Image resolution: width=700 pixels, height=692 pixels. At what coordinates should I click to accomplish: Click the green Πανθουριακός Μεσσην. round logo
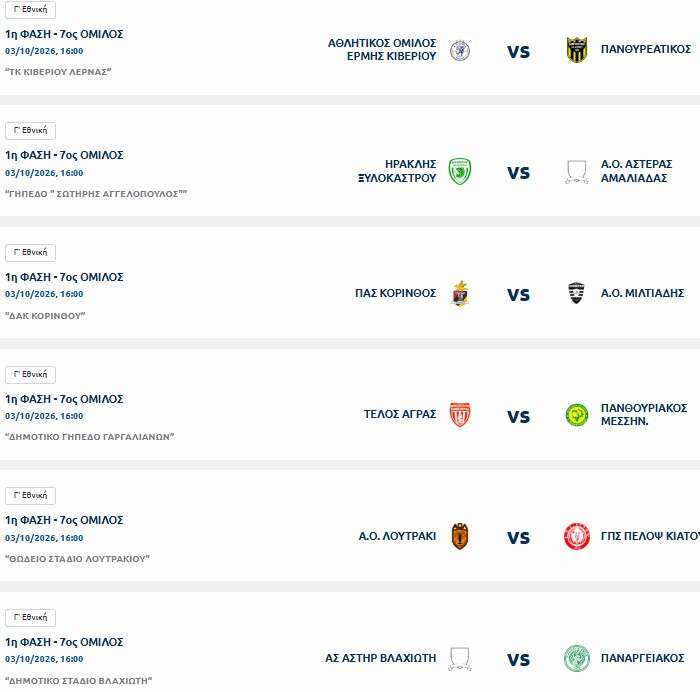(x=577, y=415)
